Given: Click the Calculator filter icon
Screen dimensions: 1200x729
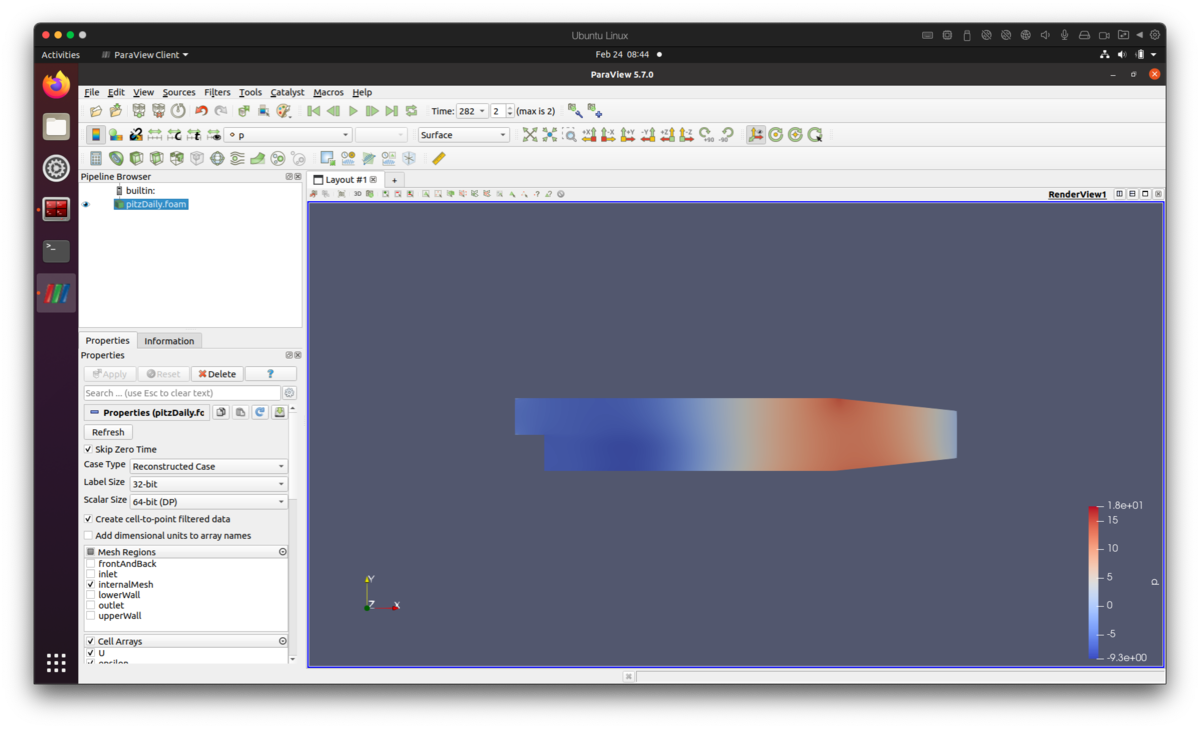Looking at the screenshot, I should point(96,158).
